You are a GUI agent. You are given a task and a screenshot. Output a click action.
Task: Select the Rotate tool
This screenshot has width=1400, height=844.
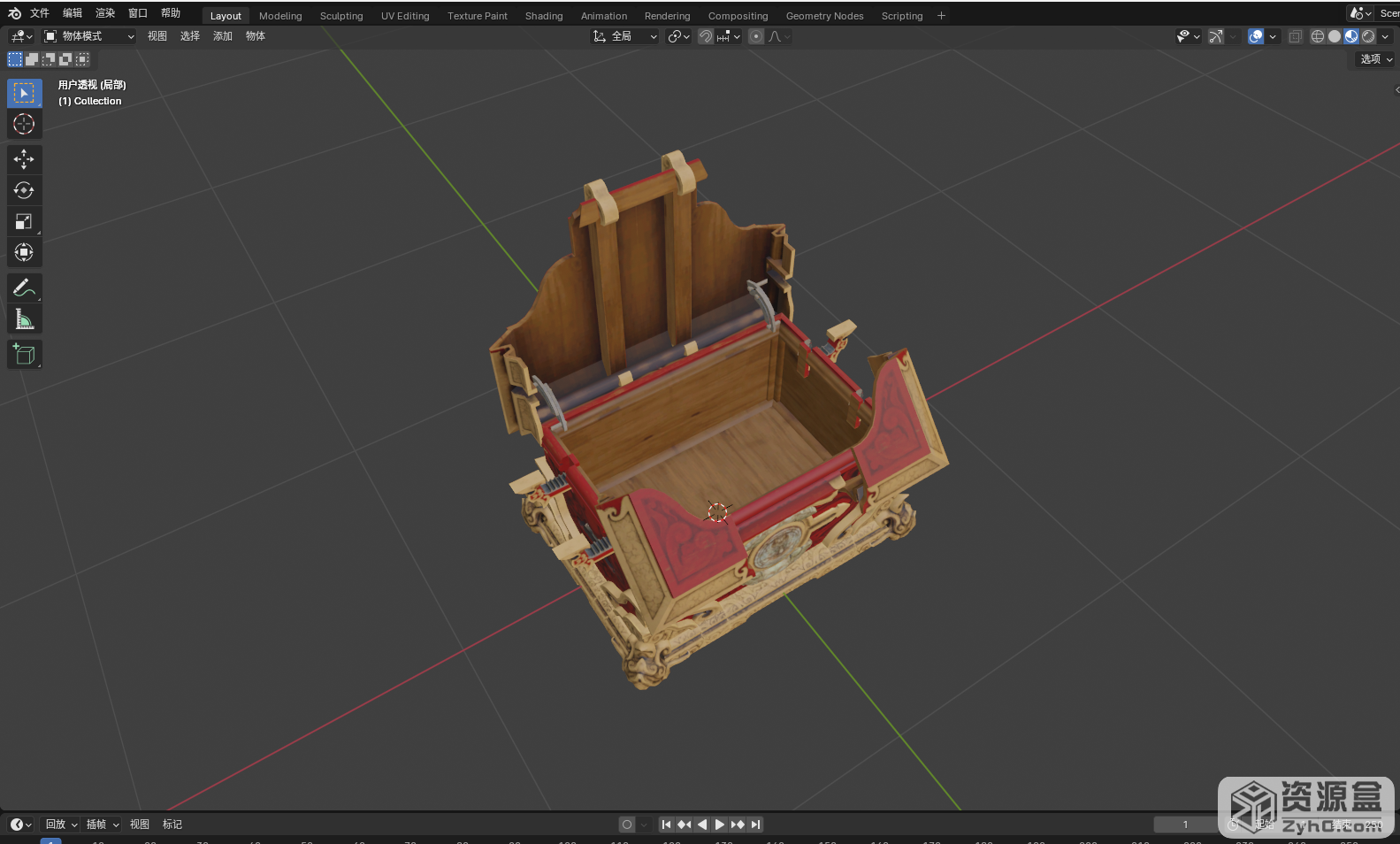pos(24,190)
